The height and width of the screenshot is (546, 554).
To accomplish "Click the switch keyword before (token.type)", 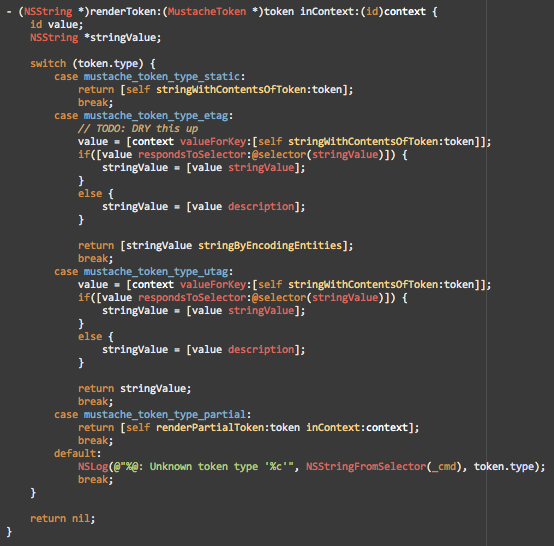I will 48,64.
